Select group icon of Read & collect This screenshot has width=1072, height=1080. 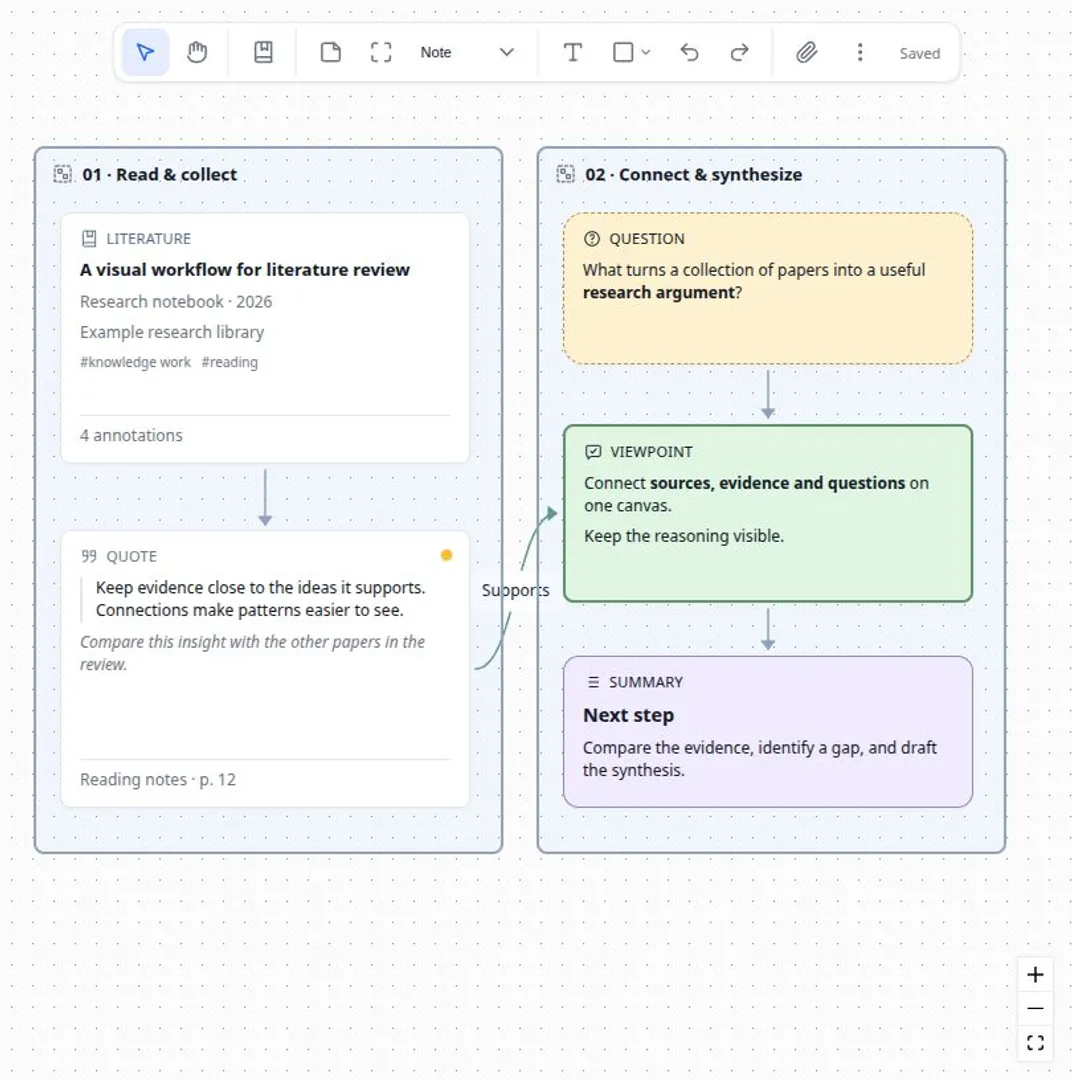point(63,174)
